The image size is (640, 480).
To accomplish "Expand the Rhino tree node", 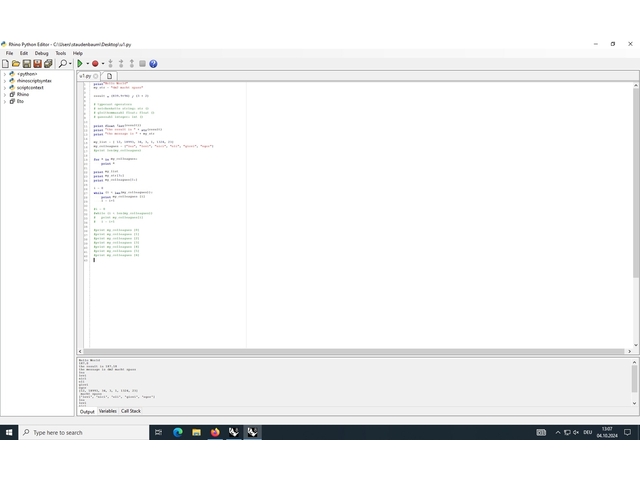I will (x=4, y=95).
